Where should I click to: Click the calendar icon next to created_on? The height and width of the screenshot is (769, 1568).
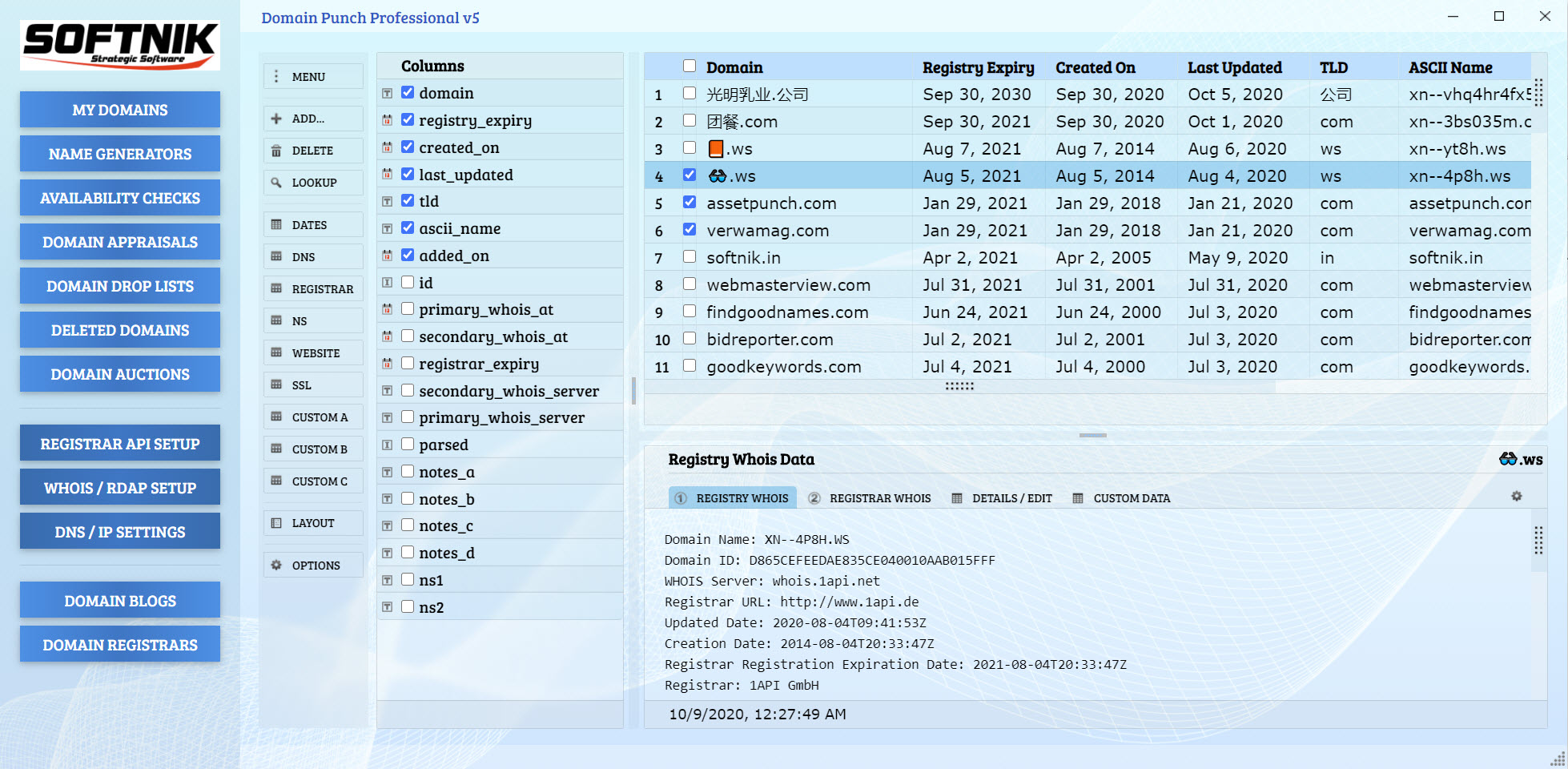[388, 147]
